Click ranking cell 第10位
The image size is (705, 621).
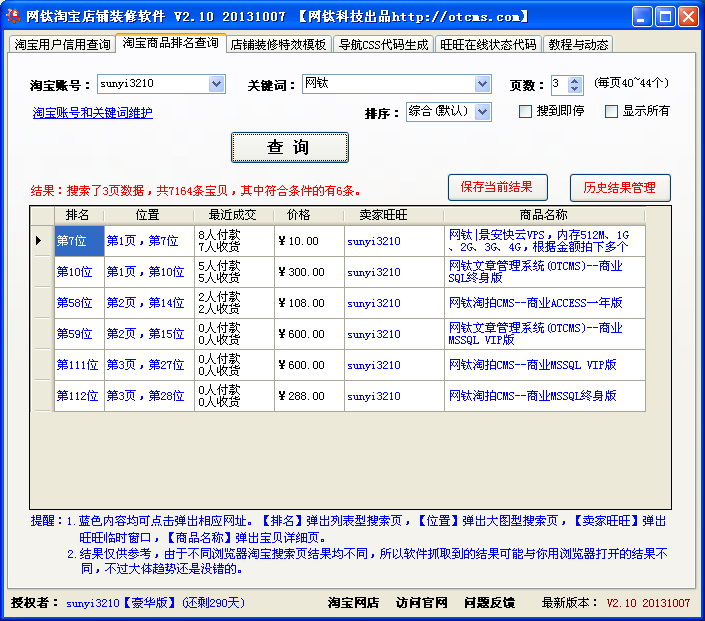point(79,272)
